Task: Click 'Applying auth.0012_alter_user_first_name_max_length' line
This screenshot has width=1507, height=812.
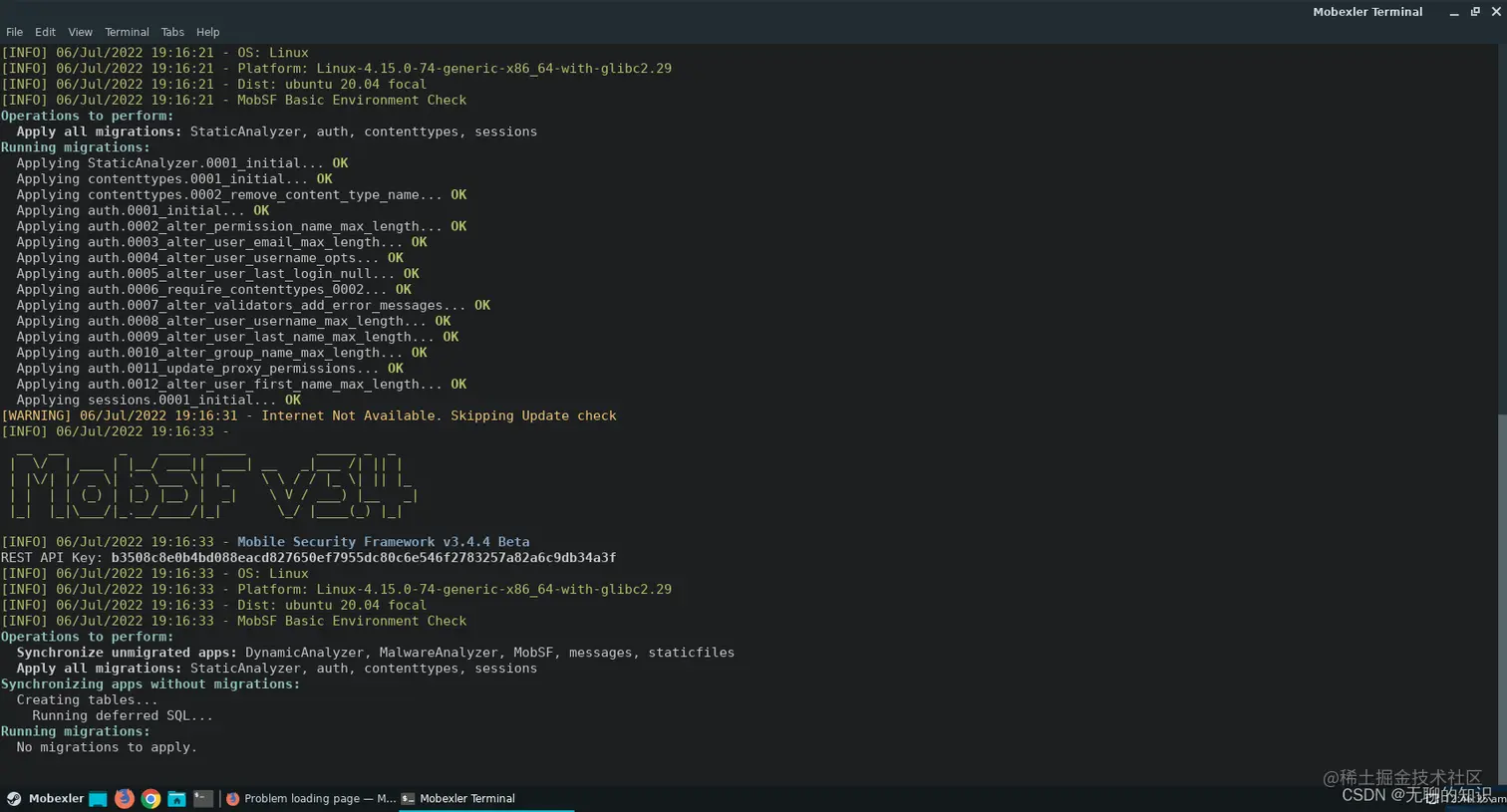Action: coord(241,384)
